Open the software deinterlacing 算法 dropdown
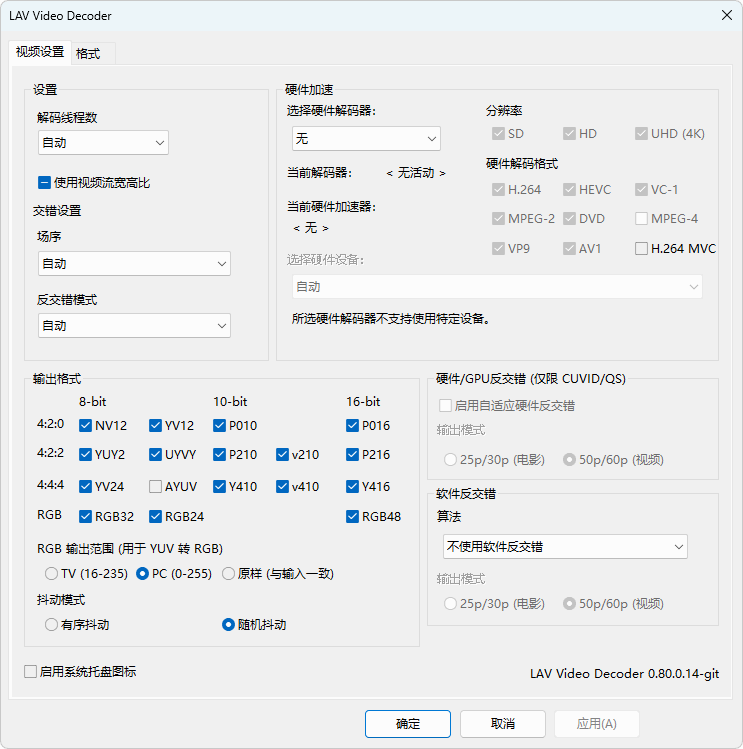This screenshot has height=749, width=743. [564, 547]
